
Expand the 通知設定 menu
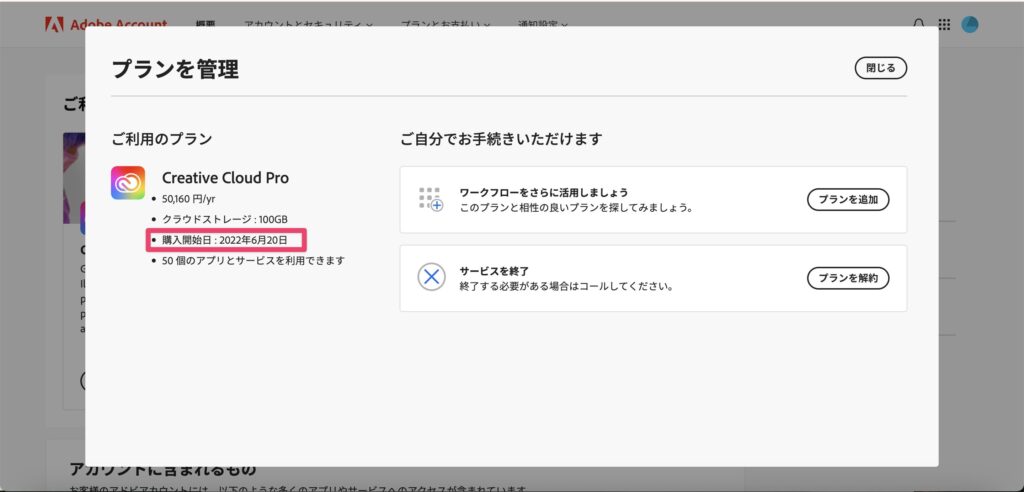pyautogui.click(x=541, y=25)
